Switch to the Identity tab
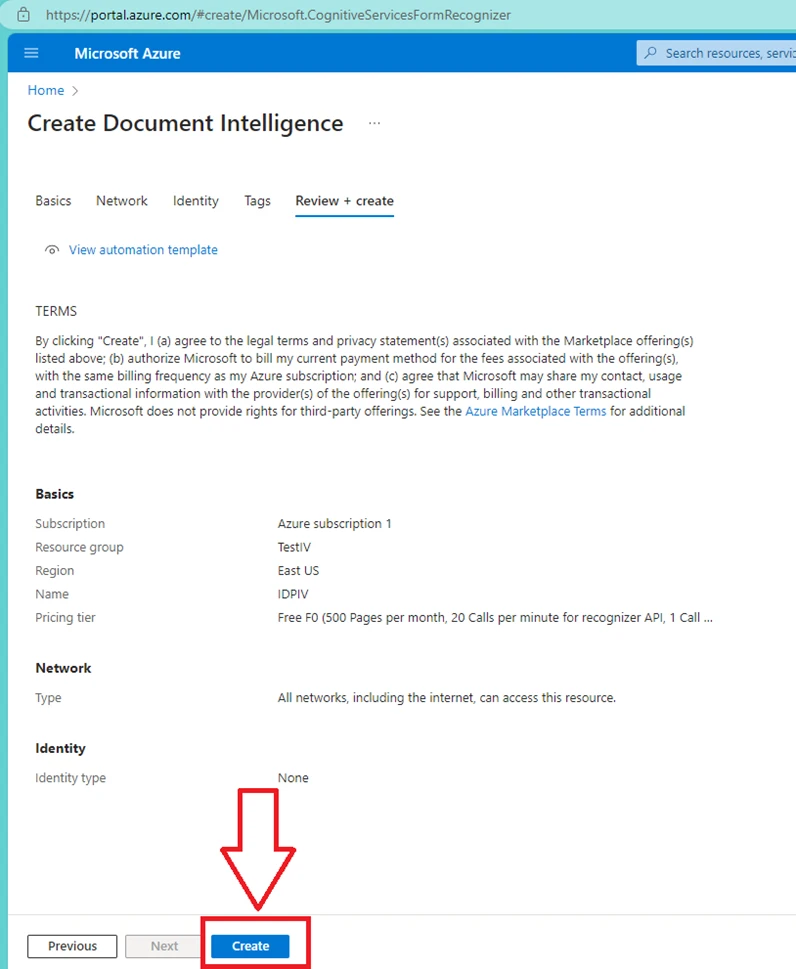The image size is (796, 969). click(x=196, y=201)
